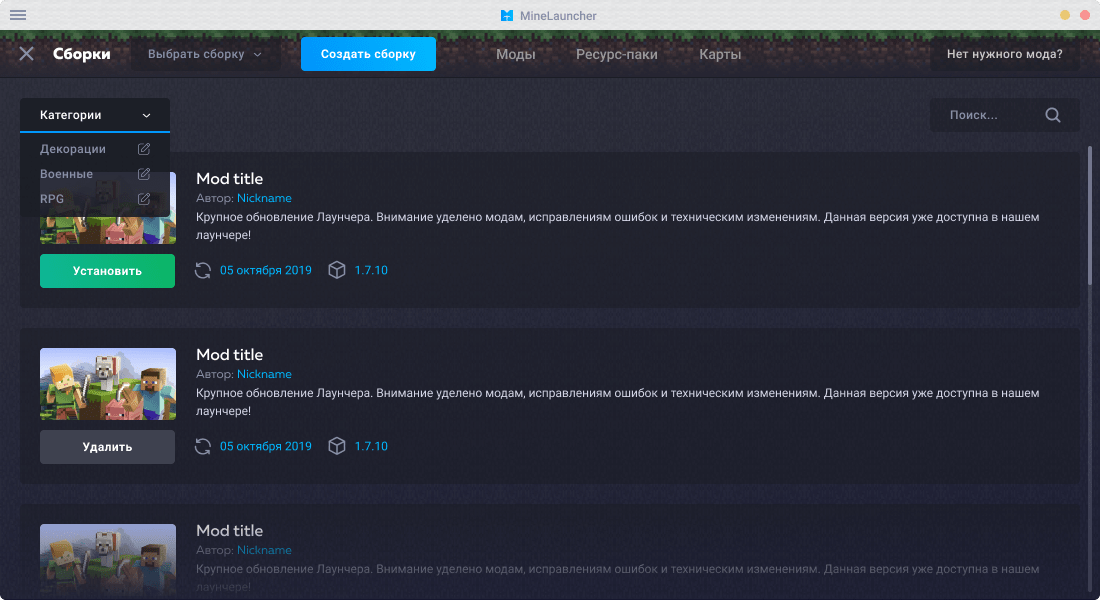Screen dimensions: 1100x600
Task: Click edit icon next to RPG
Action: pos(144,199)
